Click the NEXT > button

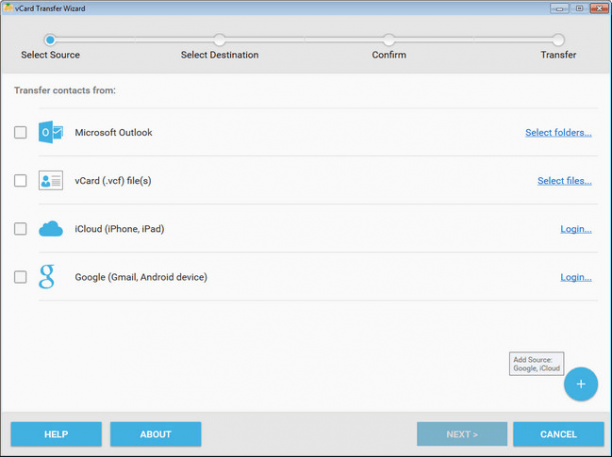pos(462,434)
